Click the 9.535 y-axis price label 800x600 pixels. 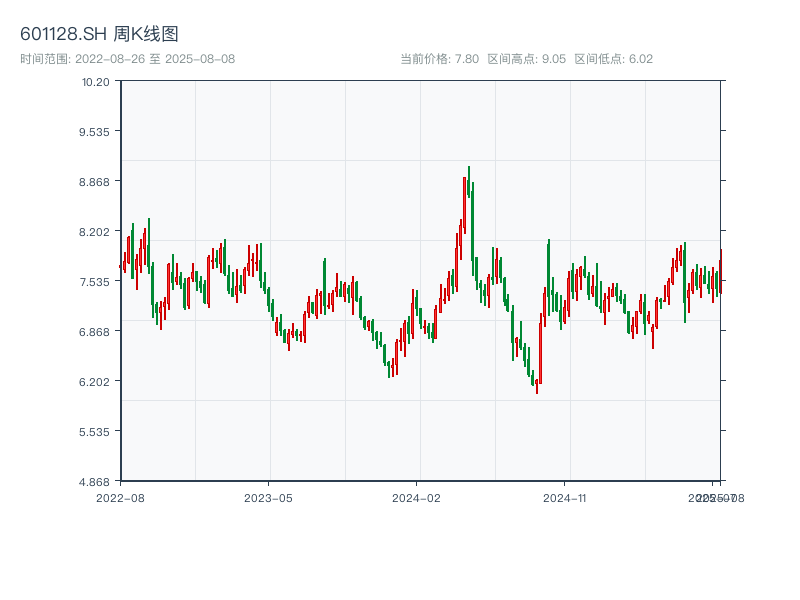pos(94,132)
